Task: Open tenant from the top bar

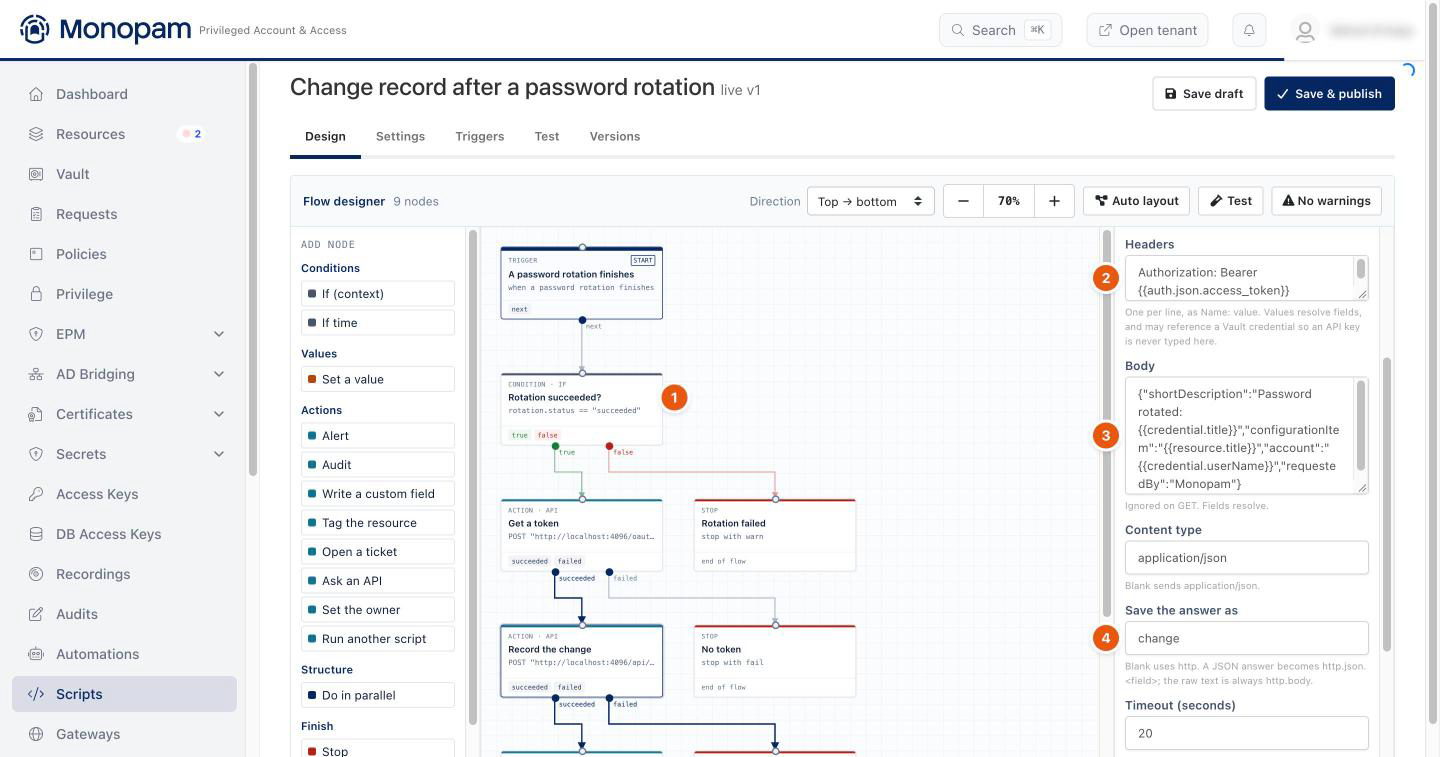Action: 1148,30
